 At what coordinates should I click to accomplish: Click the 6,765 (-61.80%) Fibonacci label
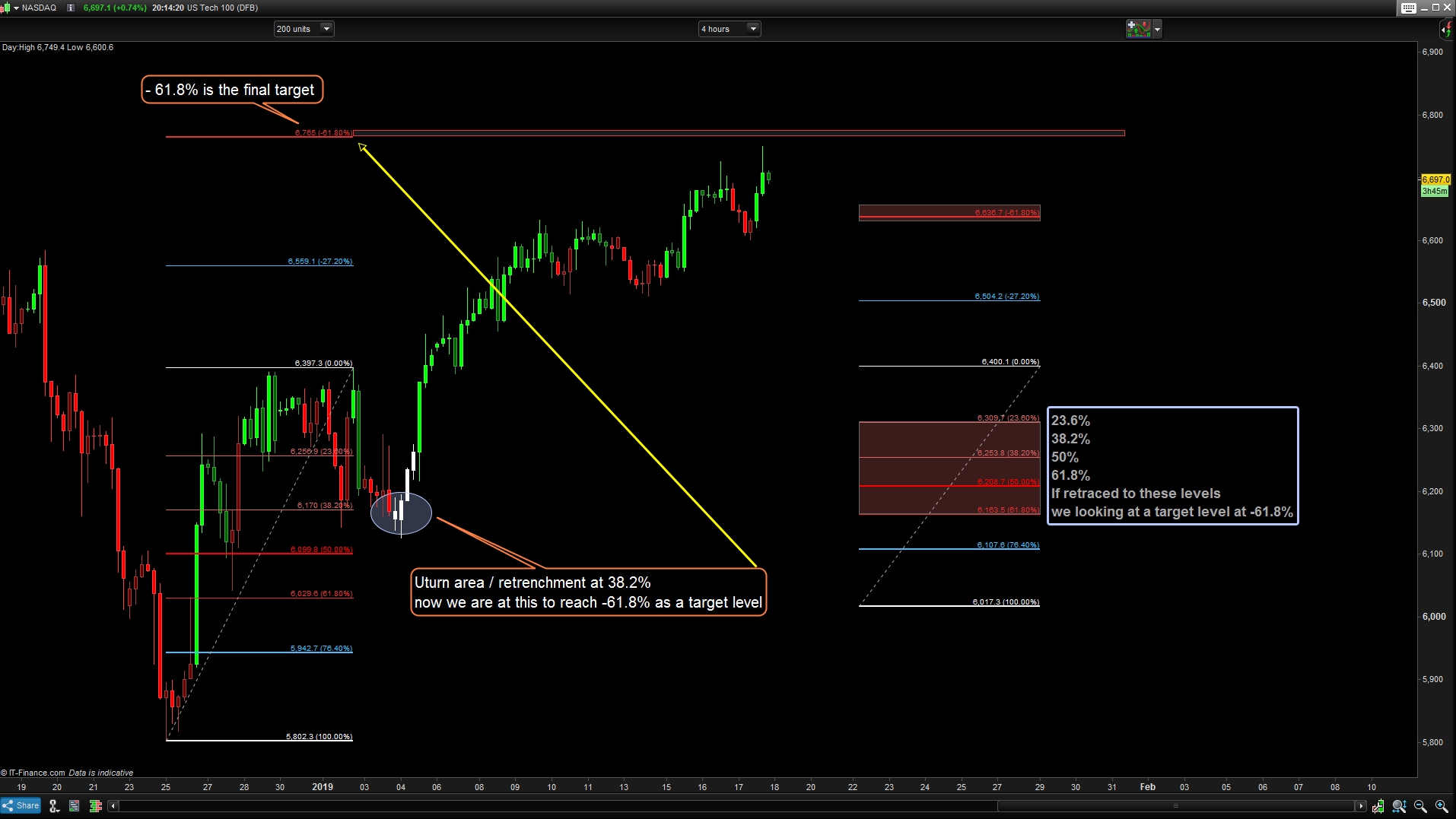[x=323, y=133]
